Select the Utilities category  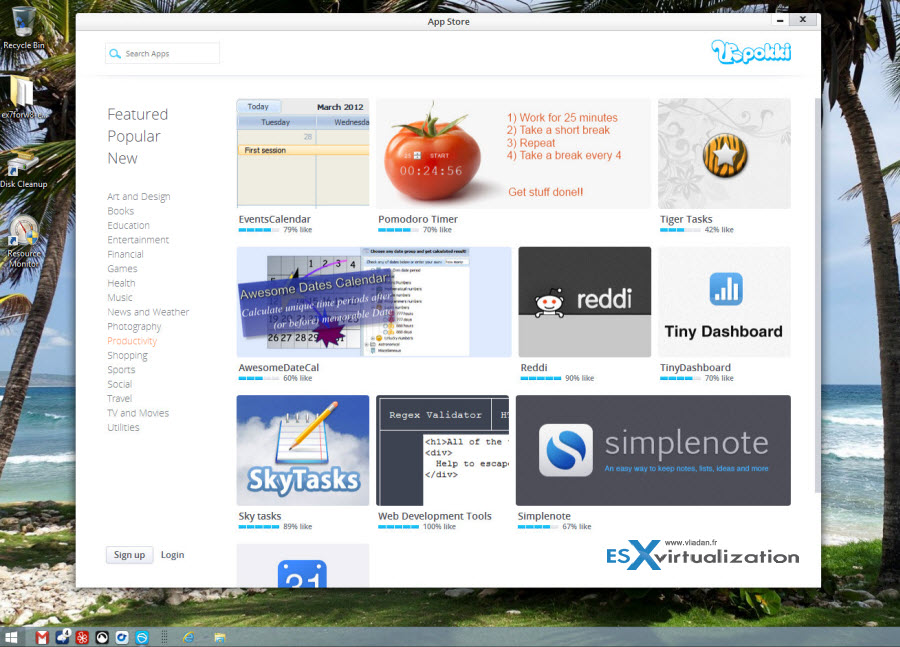[123, 427]
